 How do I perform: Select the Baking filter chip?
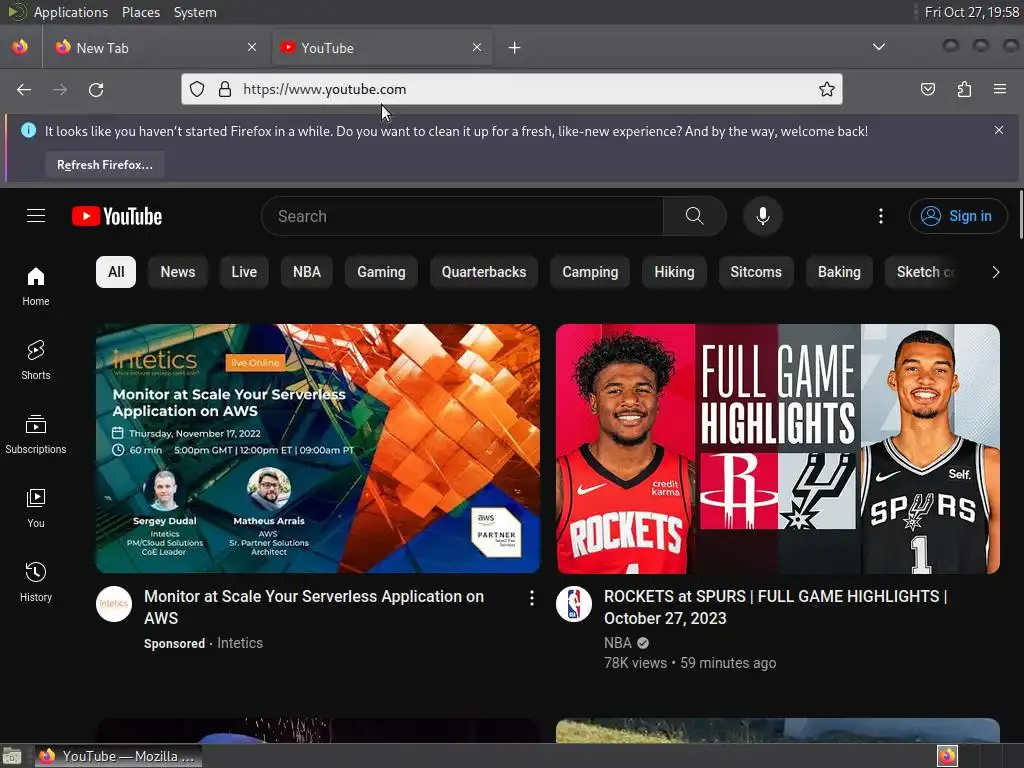pos(839,272)
